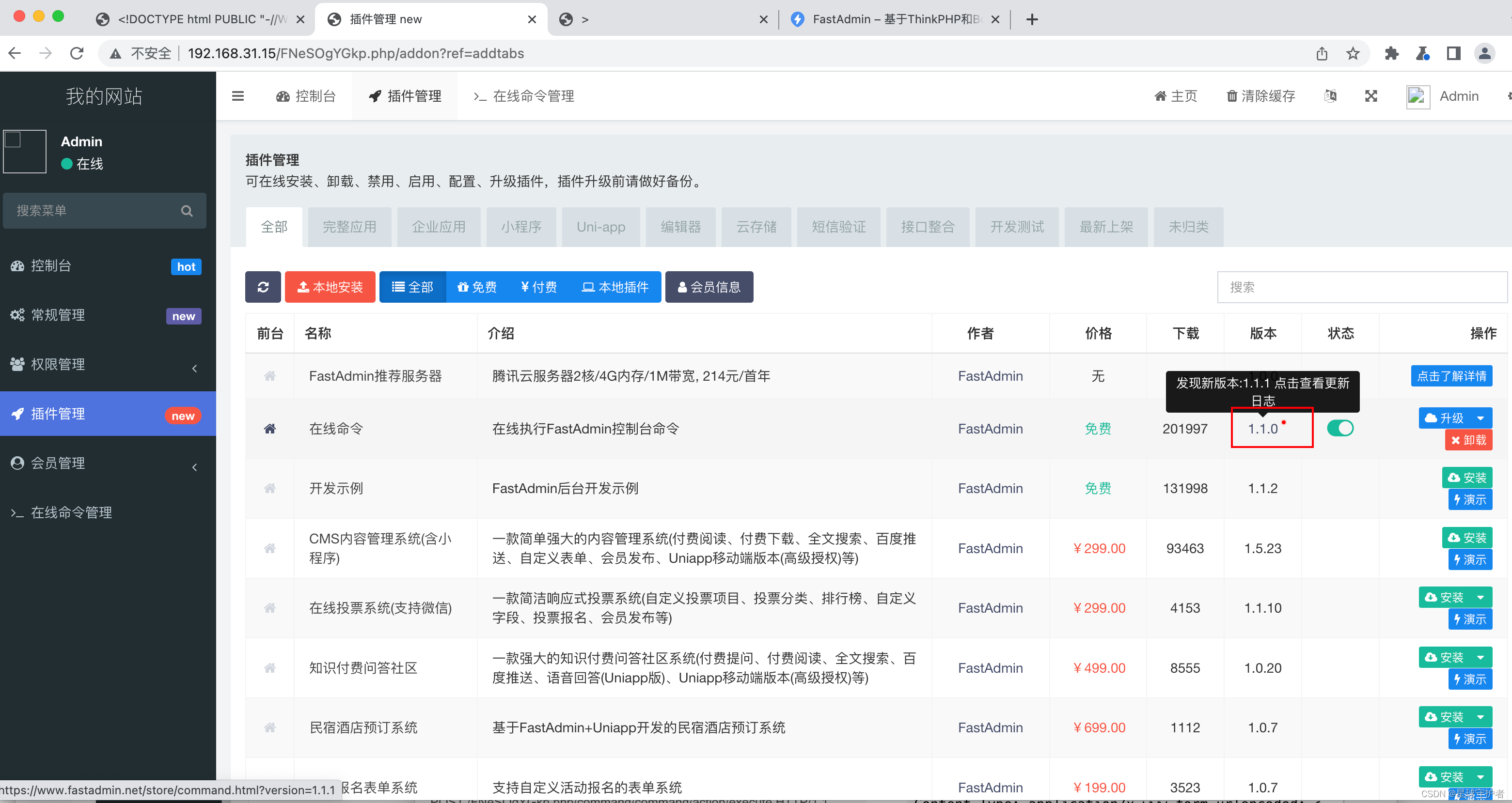This screenshot has height=803, width=1512.
Task: Open dropdown arrow next to 升级 button
Action: tap(1481, 418)
